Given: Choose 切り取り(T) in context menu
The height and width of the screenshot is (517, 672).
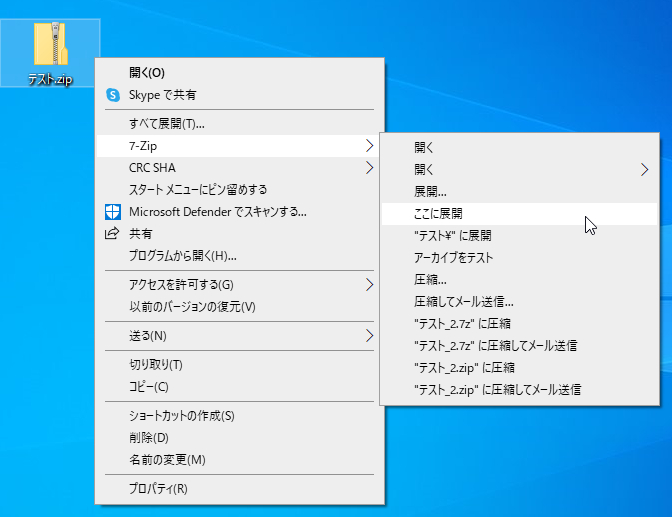Looking at the screenshot, I should pyautogui.click(x=240, y=365).
